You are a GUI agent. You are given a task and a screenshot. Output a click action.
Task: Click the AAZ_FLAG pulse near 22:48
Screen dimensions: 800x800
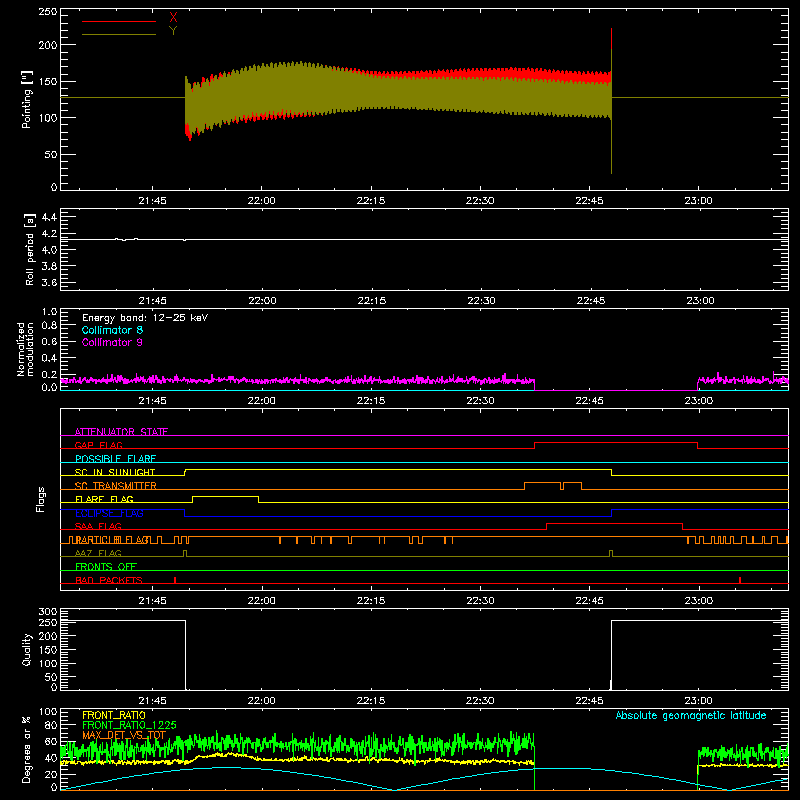[611, 554]
